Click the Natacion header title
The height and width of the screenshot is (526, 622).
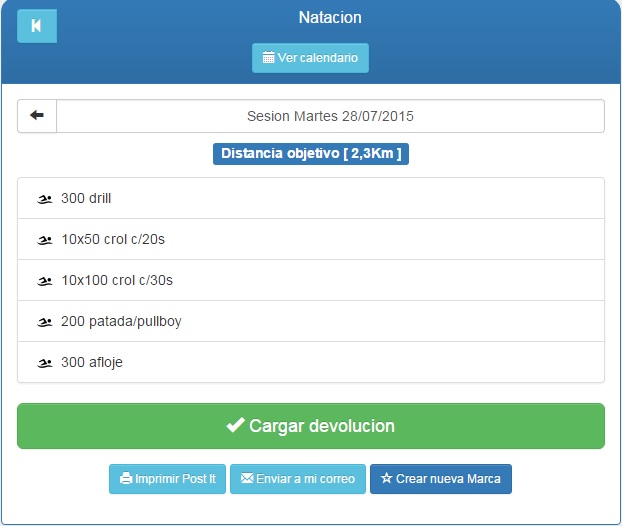[330, 18]
